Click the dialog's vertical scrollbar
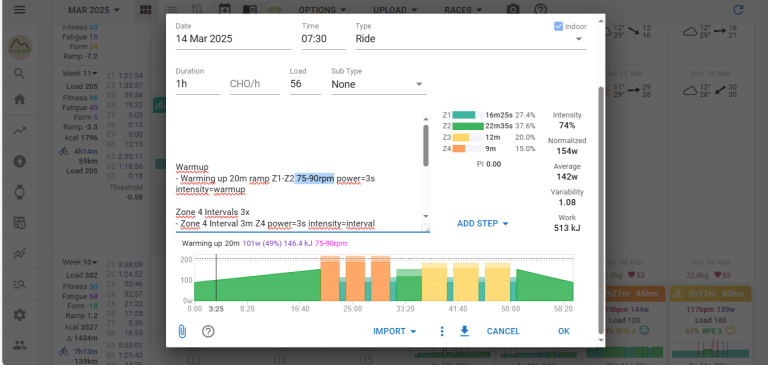Viewport: 768px width, 365px height. pos(601,211)
